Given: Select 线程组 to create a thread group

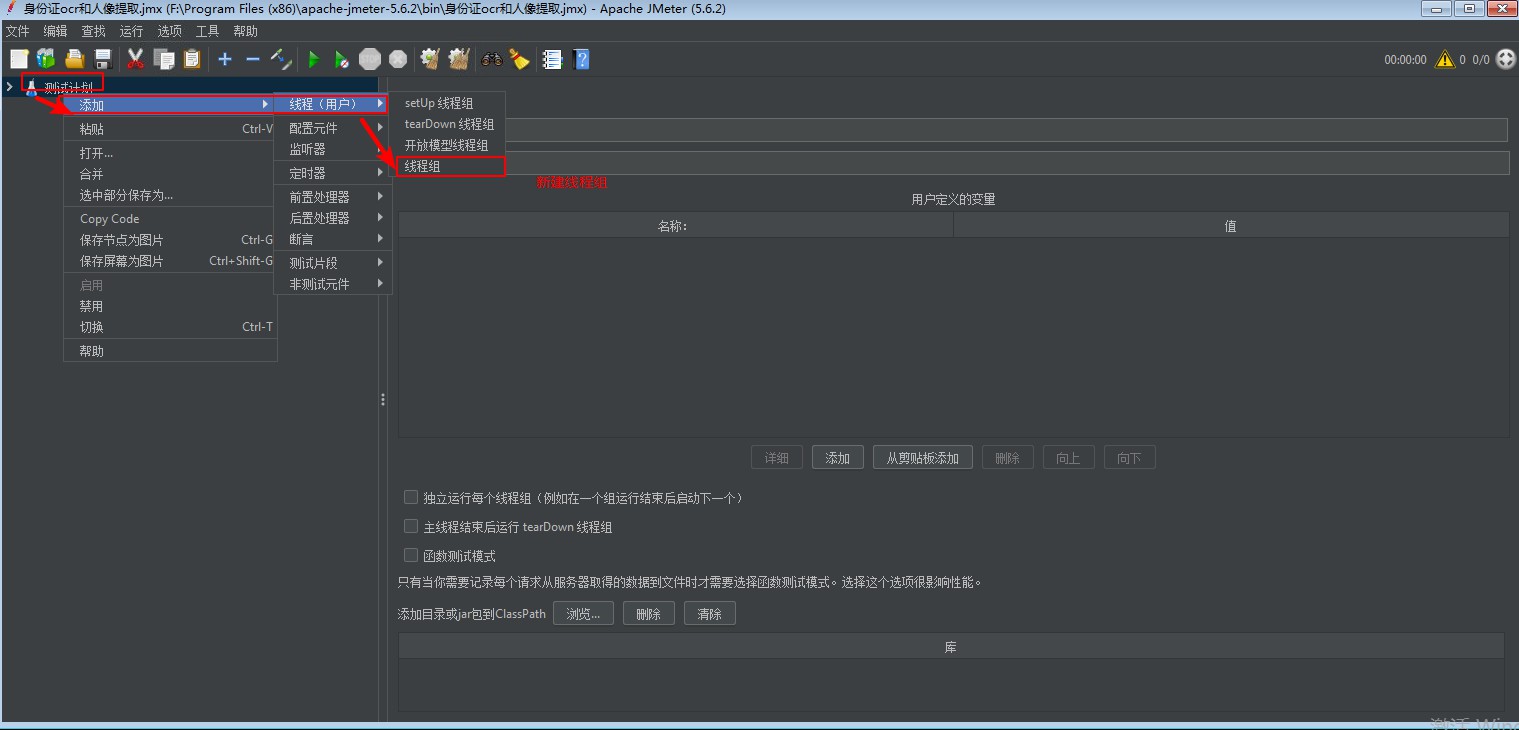Looking at the screenshot, I should 449,166.
